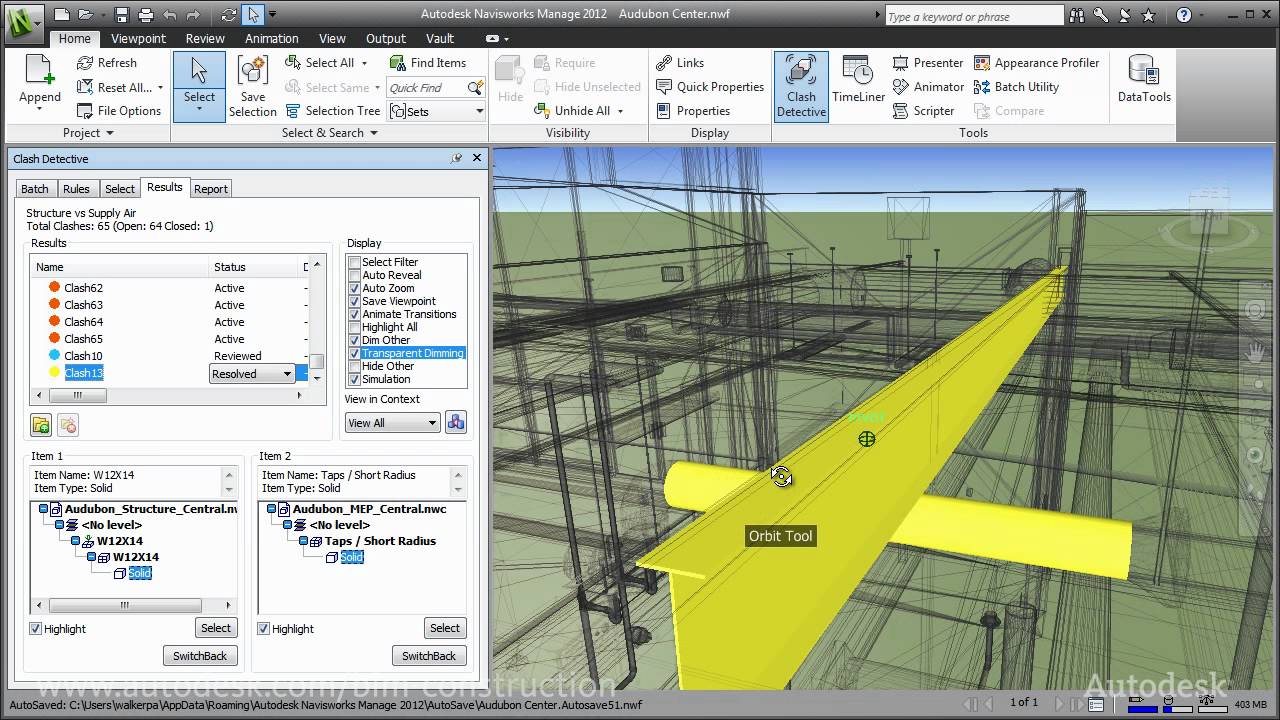Open File Options
This screenshot has height=720, width=1280.
(118, 111)
